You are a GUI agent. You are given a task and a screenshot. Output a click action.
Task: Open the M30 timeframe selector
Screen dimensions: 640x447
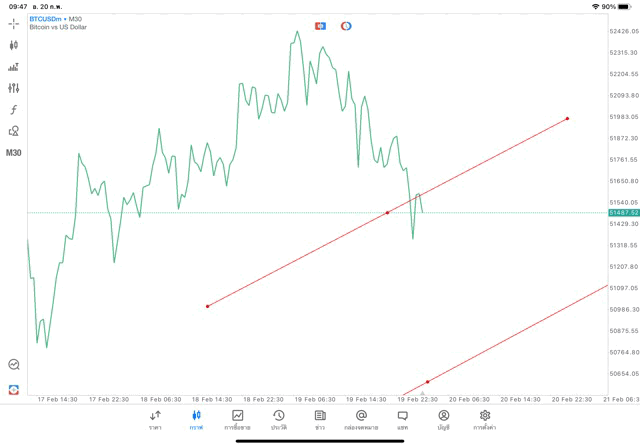coord(14,153)
